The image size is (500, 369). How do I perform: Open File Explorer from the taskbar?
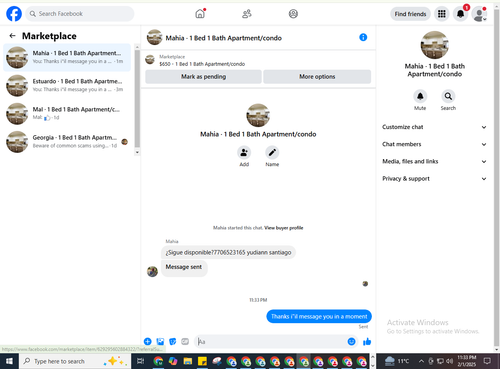point(188,361)
